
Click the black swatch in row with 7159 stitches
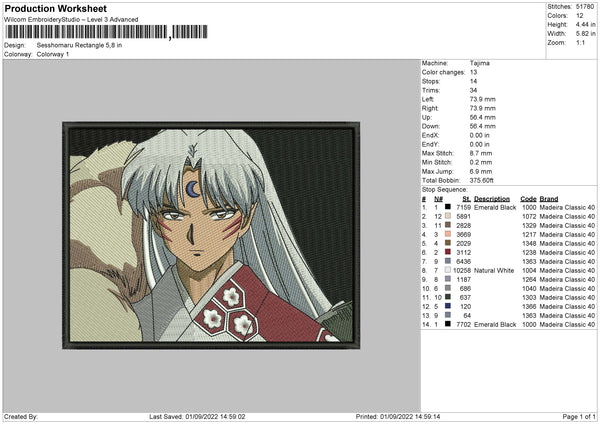point(448,207)
